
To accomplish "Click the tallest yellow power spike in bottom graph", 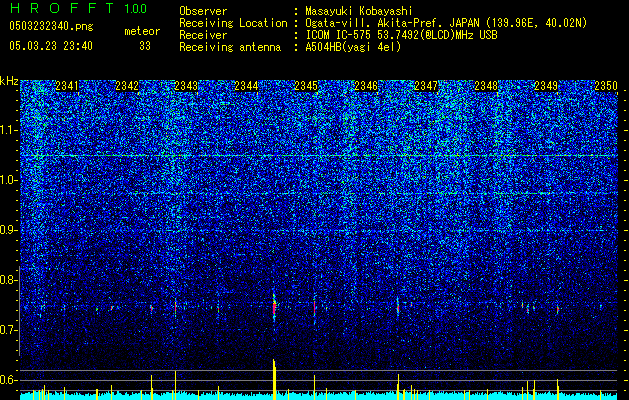I will tap(274, 379).
